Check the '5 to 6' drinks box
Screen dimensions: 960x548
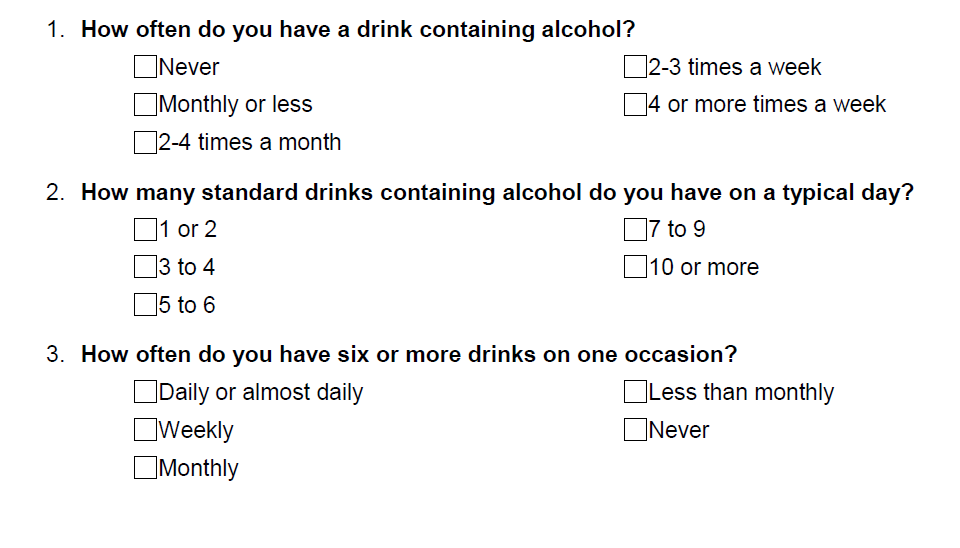click(146, 305)
